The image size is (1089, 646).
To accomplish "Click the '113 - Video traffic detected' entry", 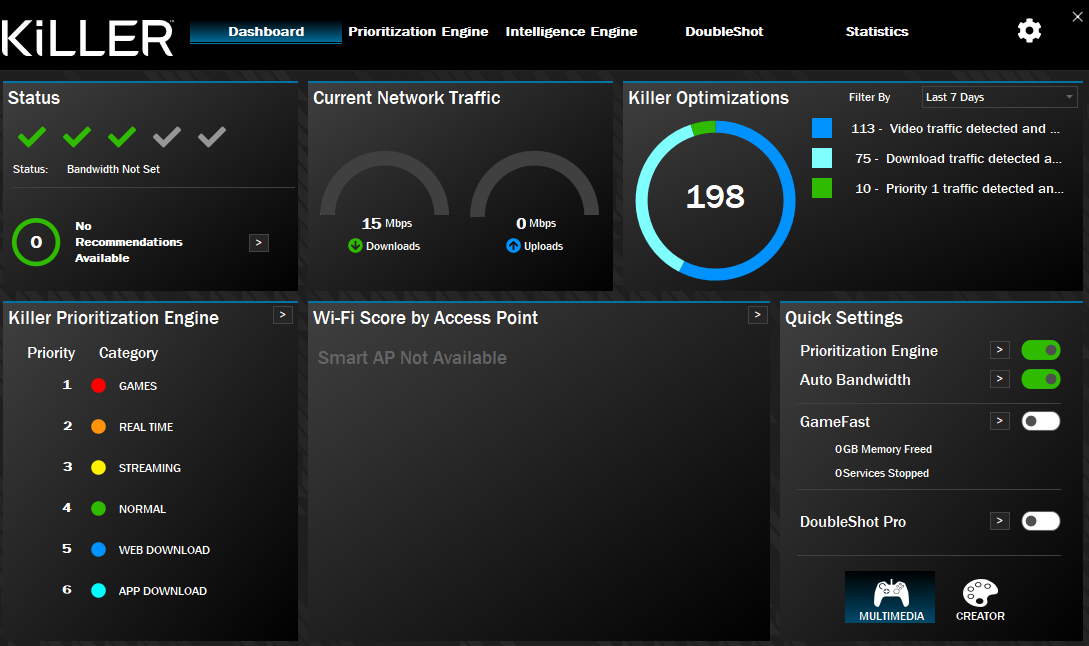I will tap(956, 129).
